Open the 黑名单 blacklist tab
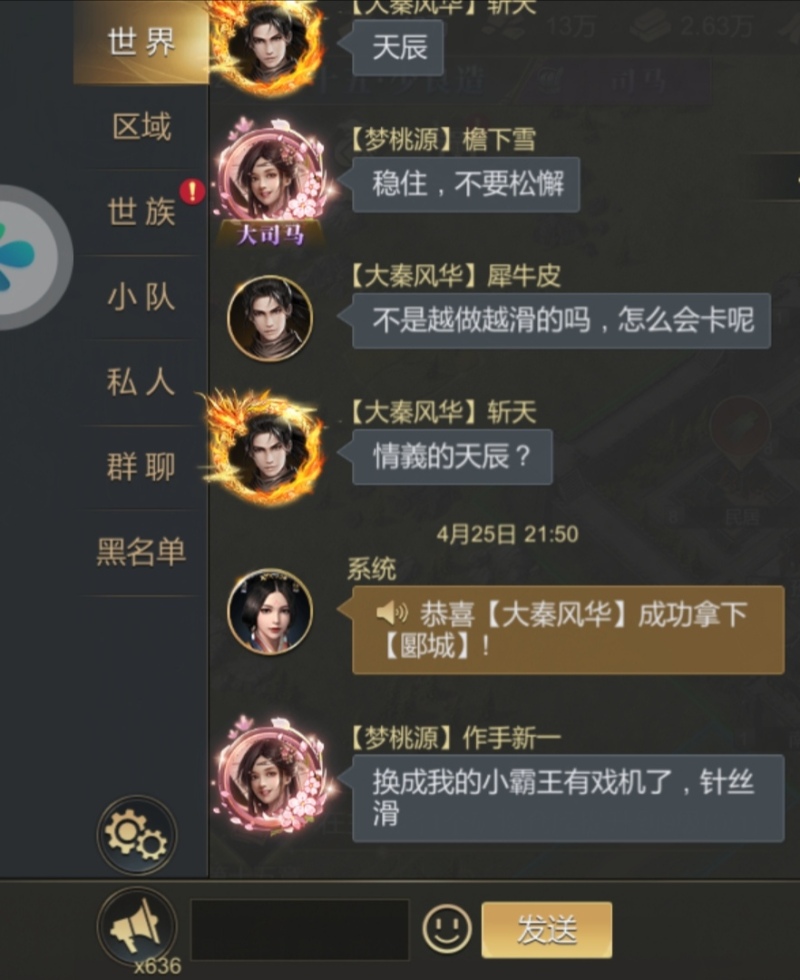Screen dimensions: 800x980 pos(141,552)
